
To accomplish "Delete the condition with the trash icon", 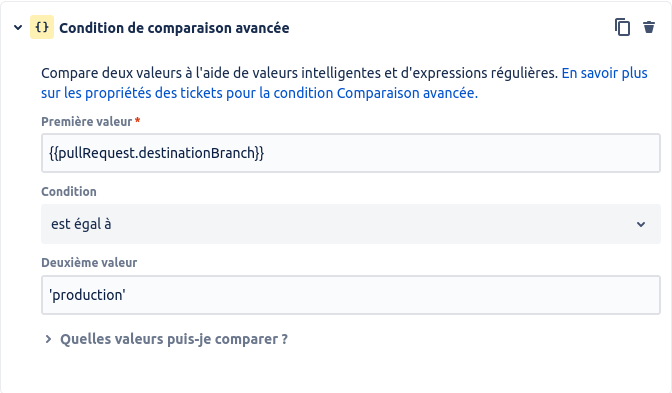I will [649, 27].
